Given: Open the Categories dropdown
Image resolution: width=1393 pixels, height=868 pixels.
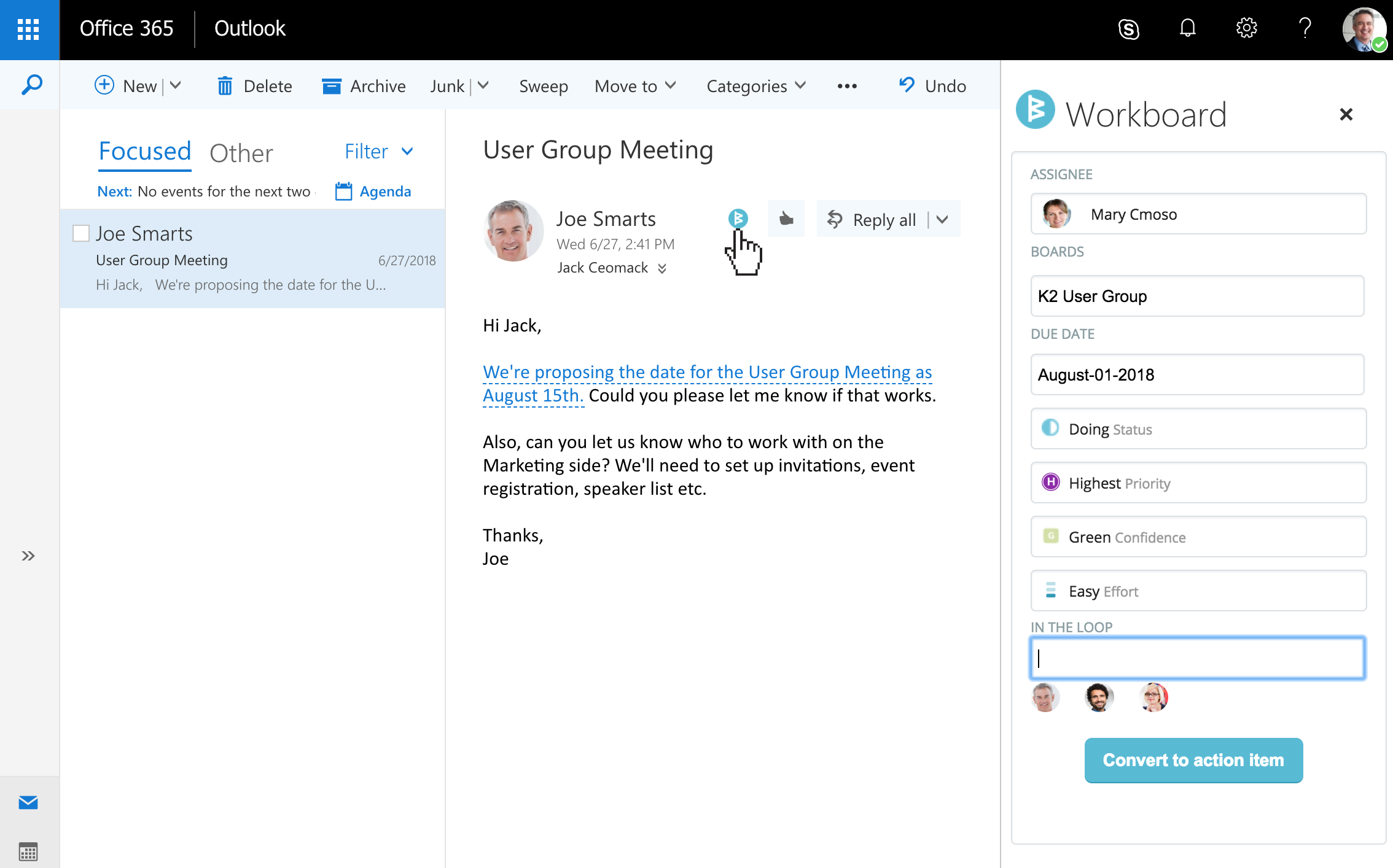Looking at the screenshot, I should coord(756,86).
